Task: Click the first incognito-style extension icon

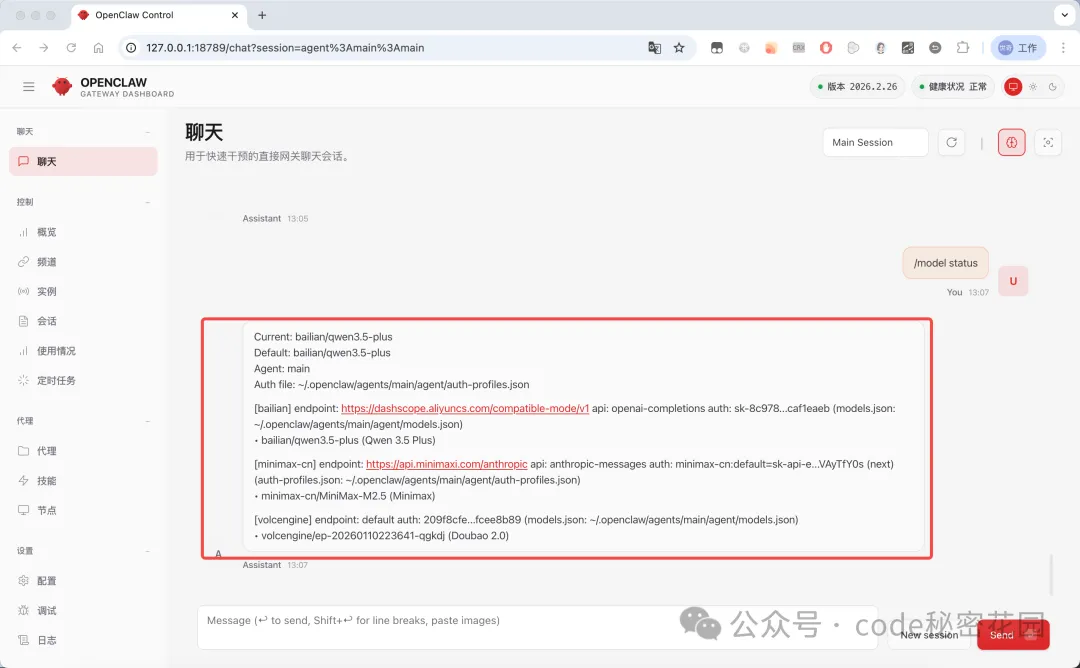Action: [717, 48]
